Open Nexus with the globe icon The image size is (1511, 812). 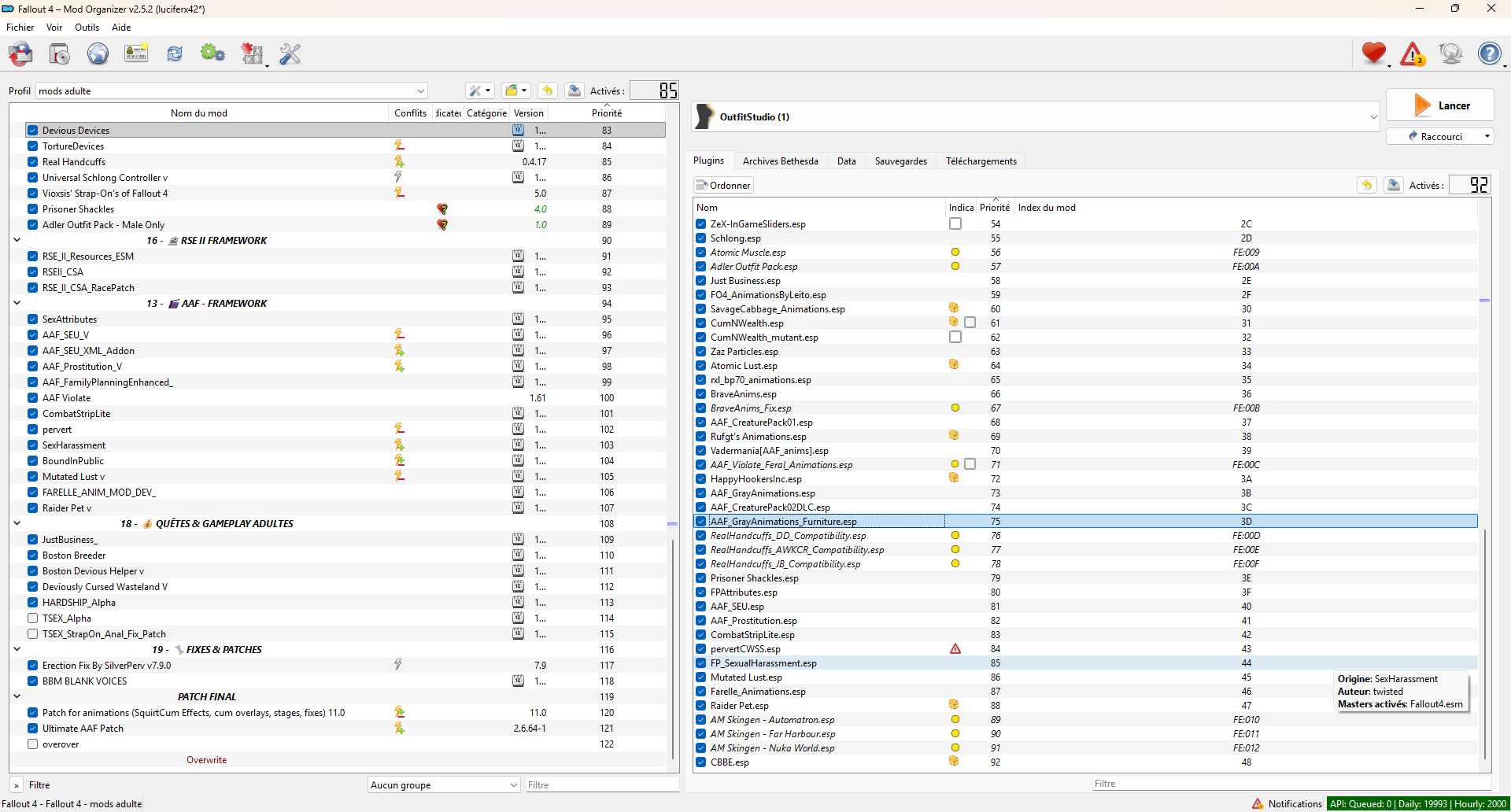click(x=98, y=54)
